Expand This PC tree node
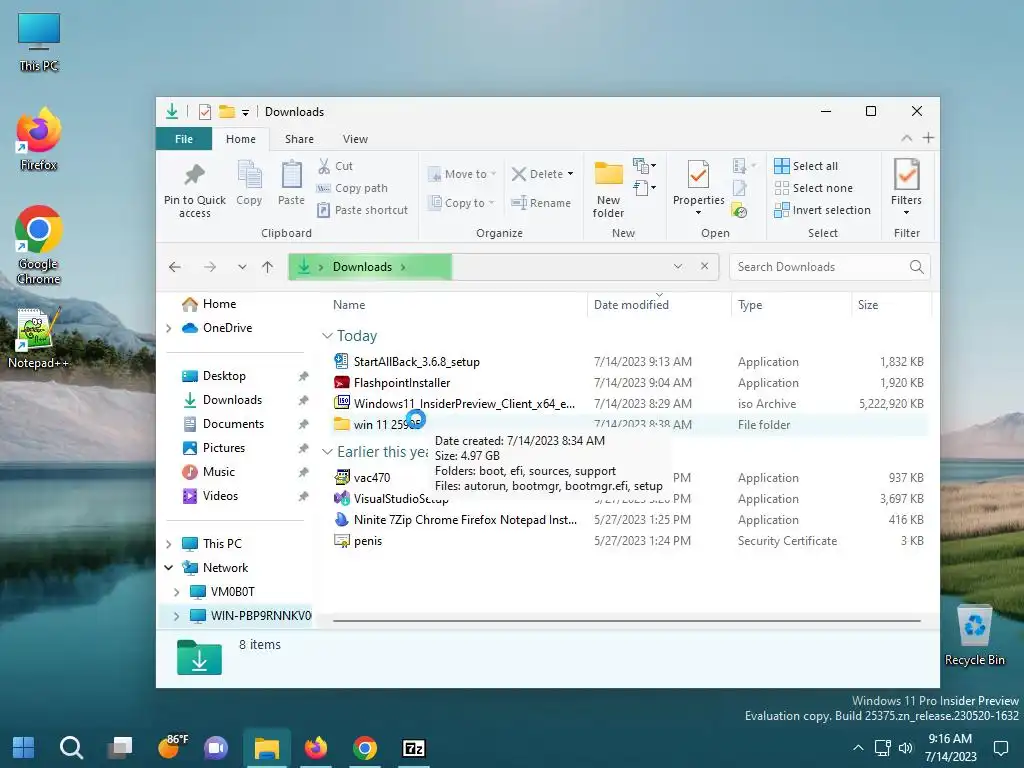Screen dimensions: 1024x768 click(169, 544)
